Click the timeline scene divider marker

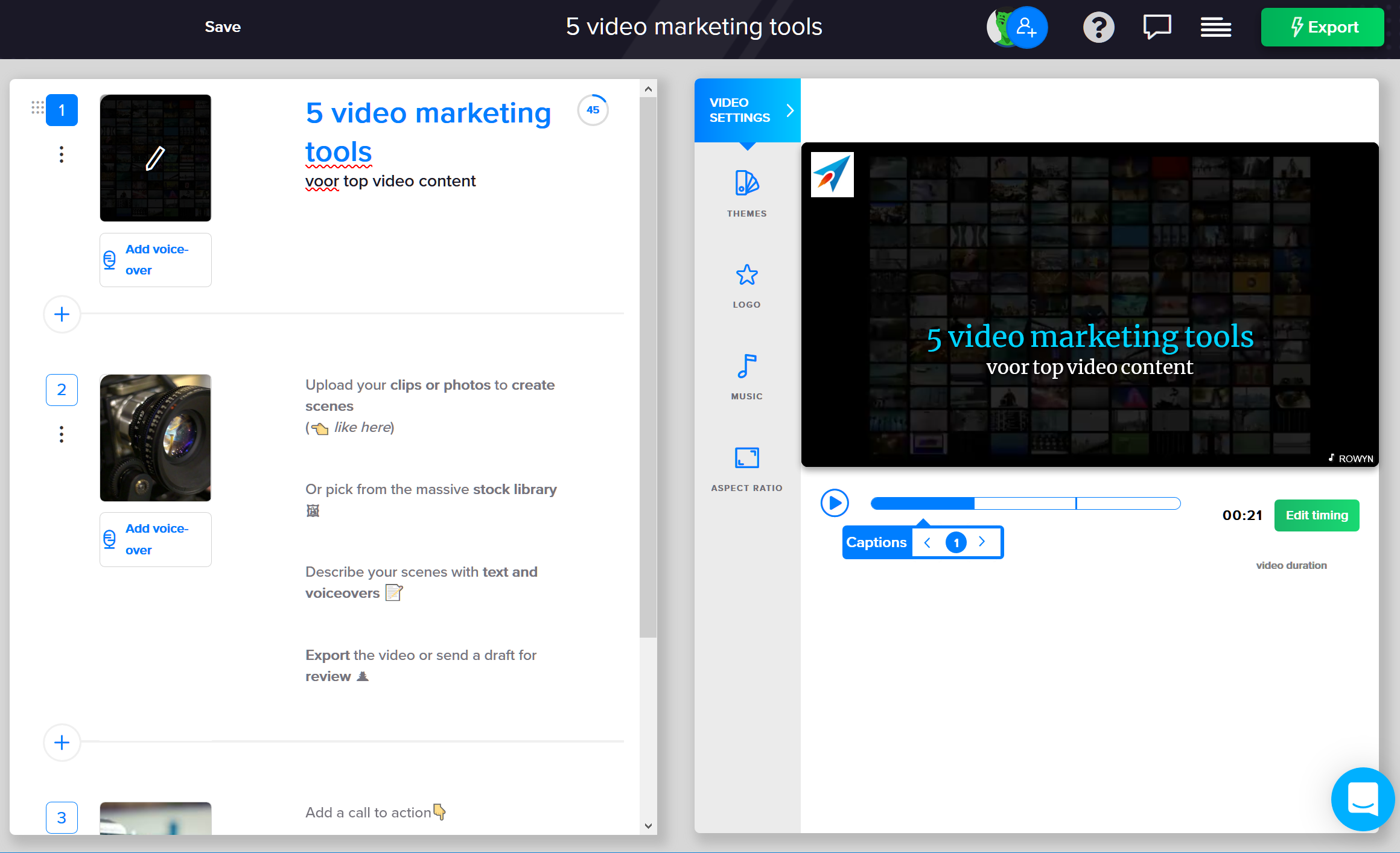[x=1076, y=503]
